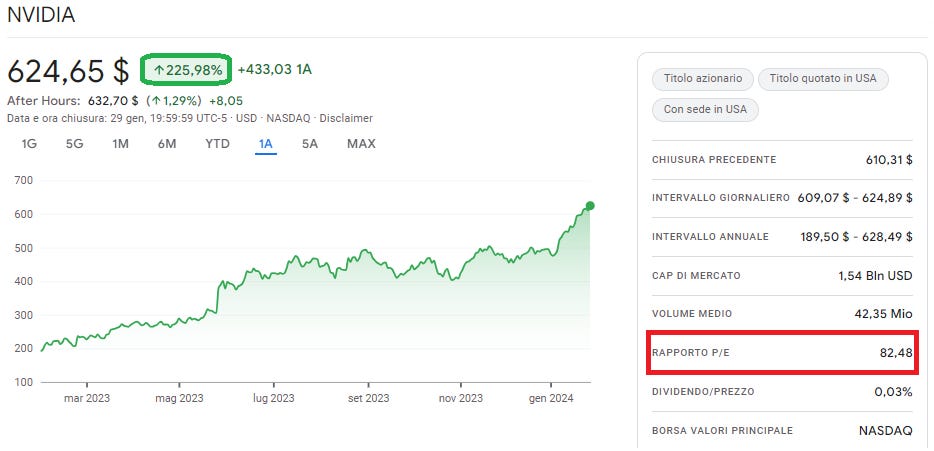Click the Con sede in USA chip

tap(705, 110)
